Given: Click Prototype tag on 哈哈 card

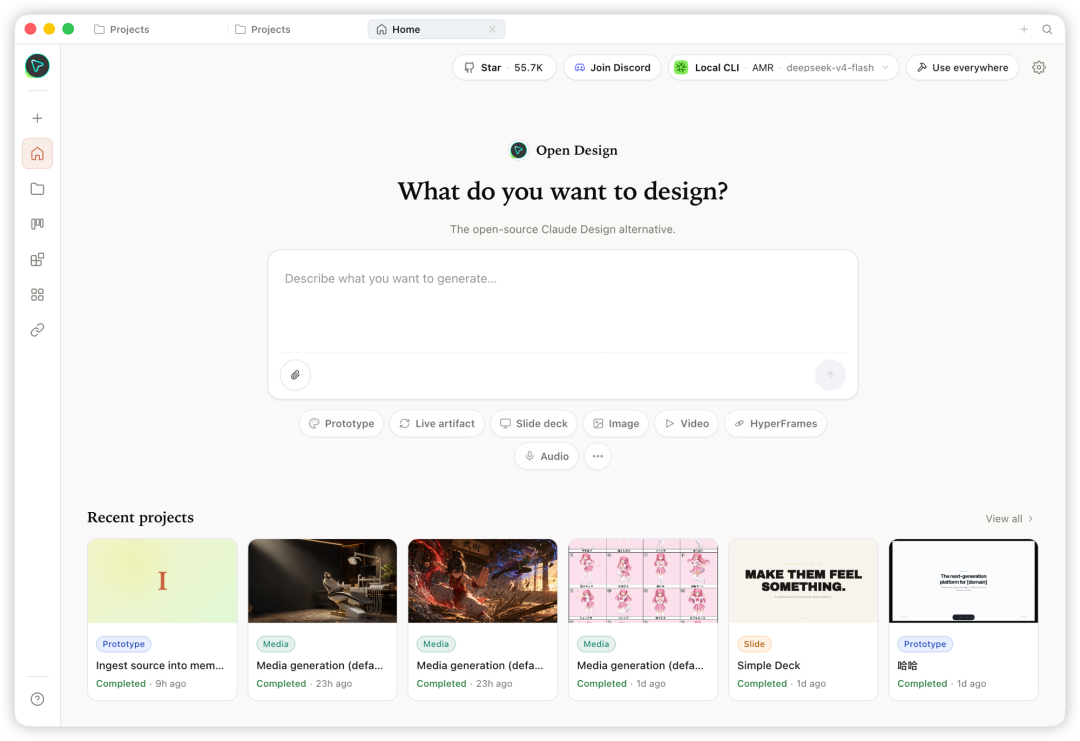Looking at the screenshot, I should tap(925, 644).
